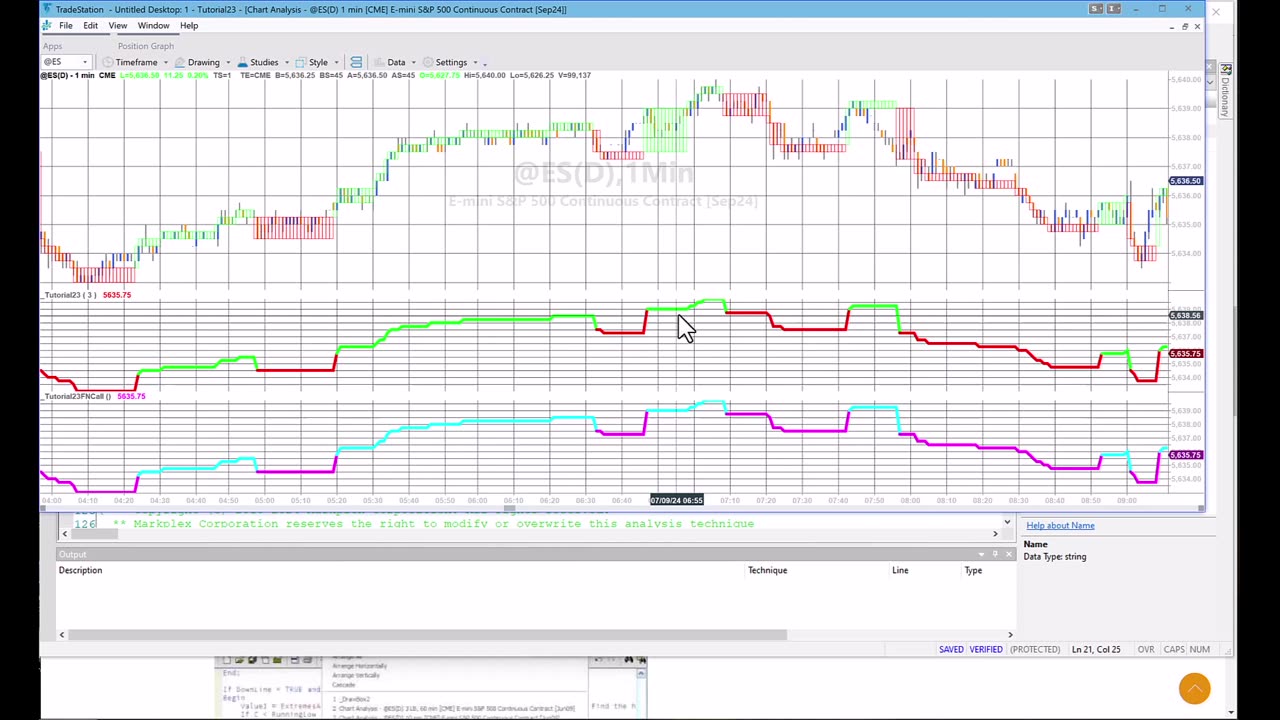Click the SAVED status indicator

coord(951,650)
